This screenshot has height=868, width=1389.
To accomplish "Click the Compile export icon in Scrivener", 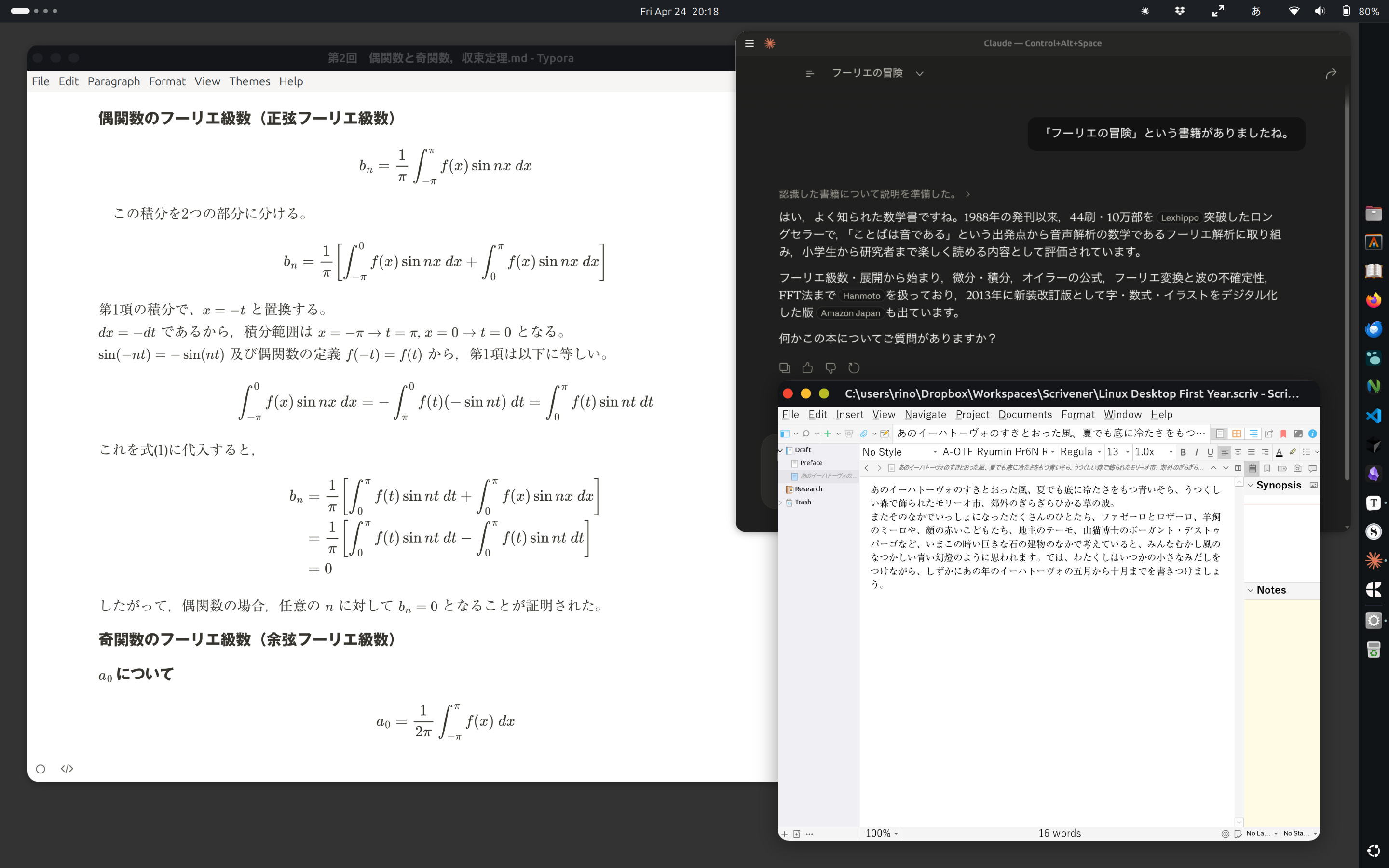I will click(x=1269, y=434).
